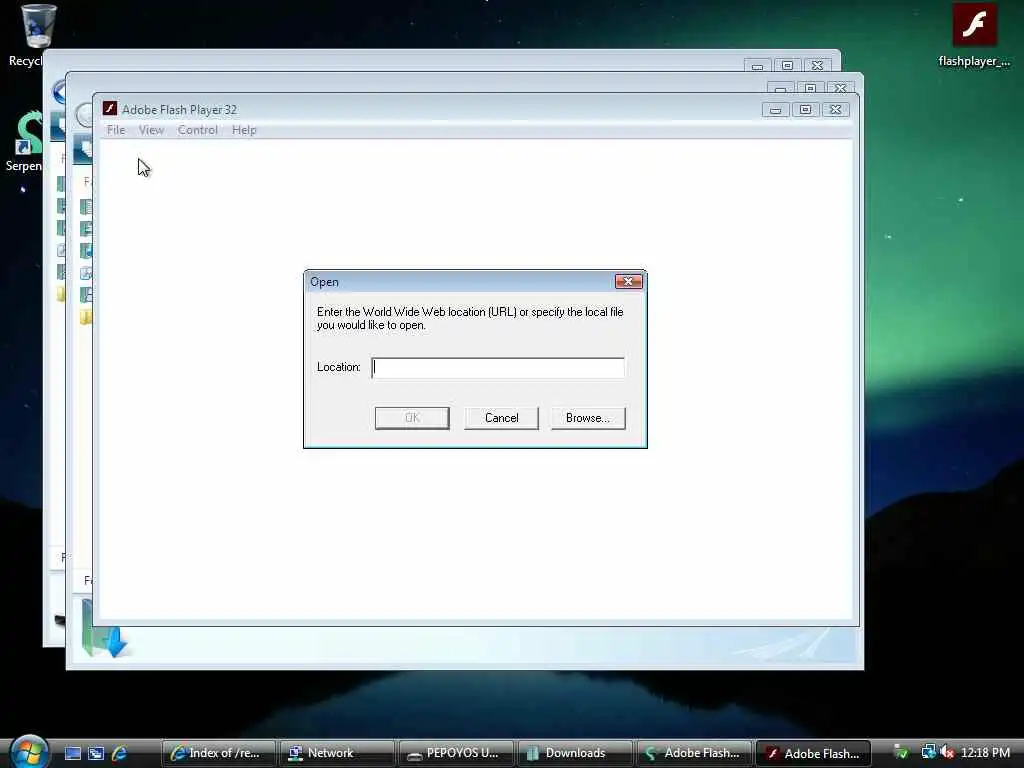
Task: Open the View menu in Flash Player
Action: [x=151, y=130]
